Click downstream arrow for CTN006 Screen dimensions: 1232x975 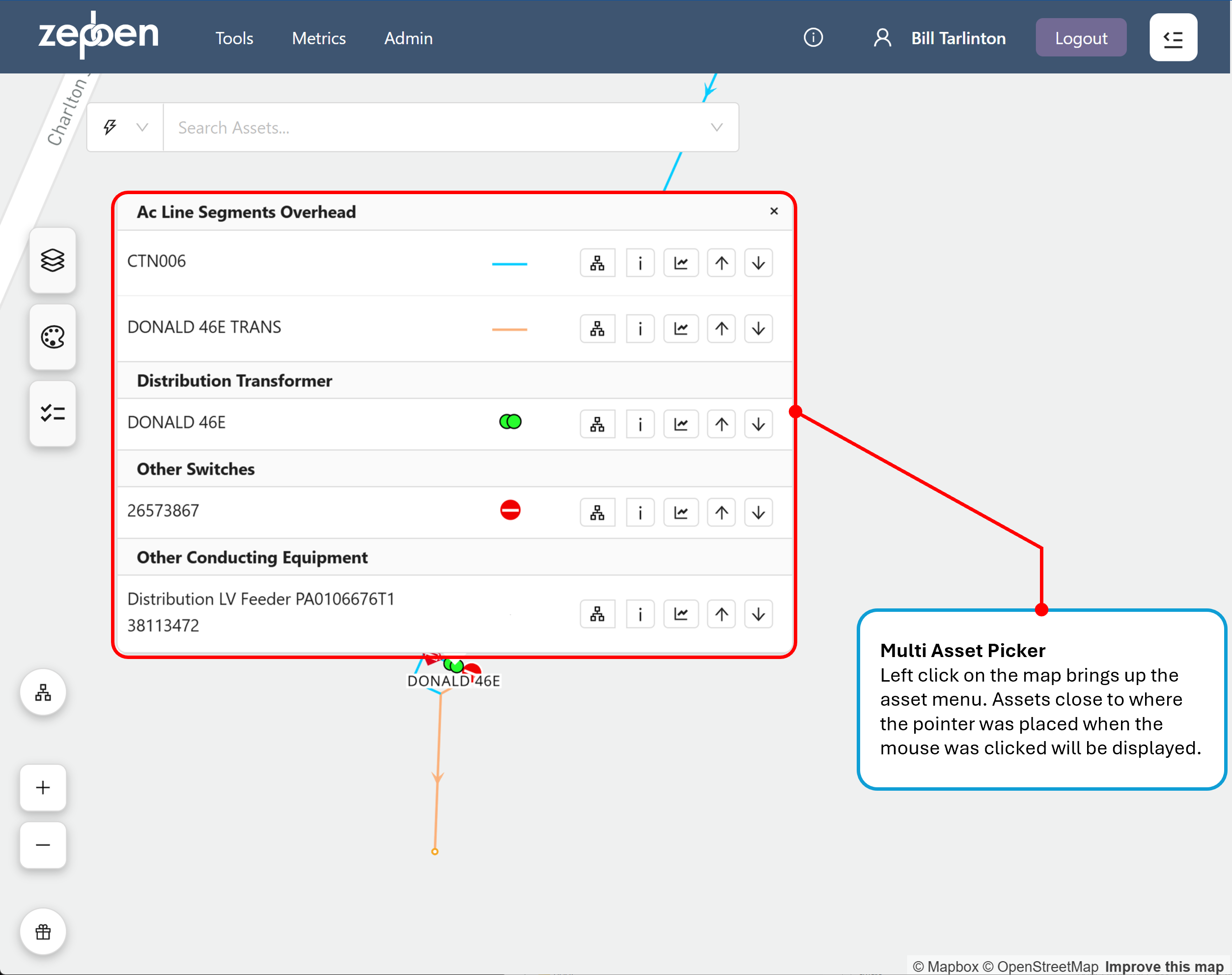(x=758, y=263)
